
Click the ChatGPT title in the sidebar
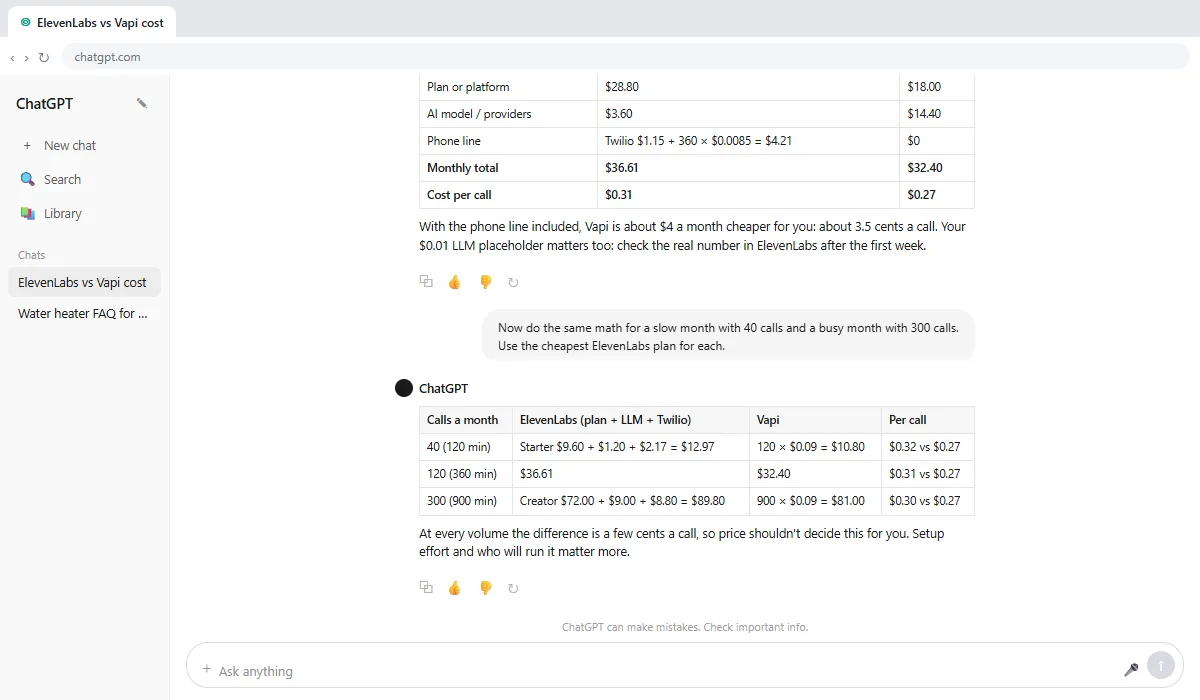click(44, 104)
